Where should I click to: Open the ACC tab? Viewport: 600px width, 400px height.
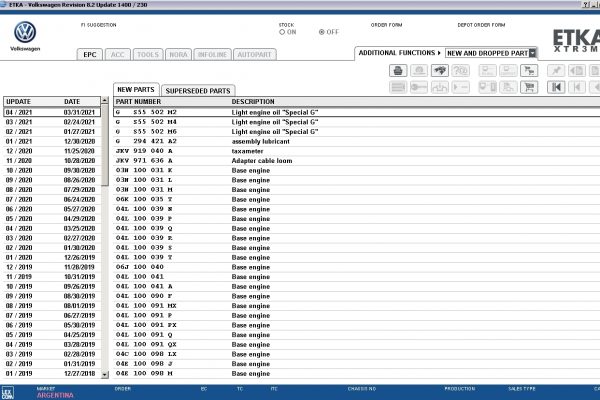pos(117,54)
